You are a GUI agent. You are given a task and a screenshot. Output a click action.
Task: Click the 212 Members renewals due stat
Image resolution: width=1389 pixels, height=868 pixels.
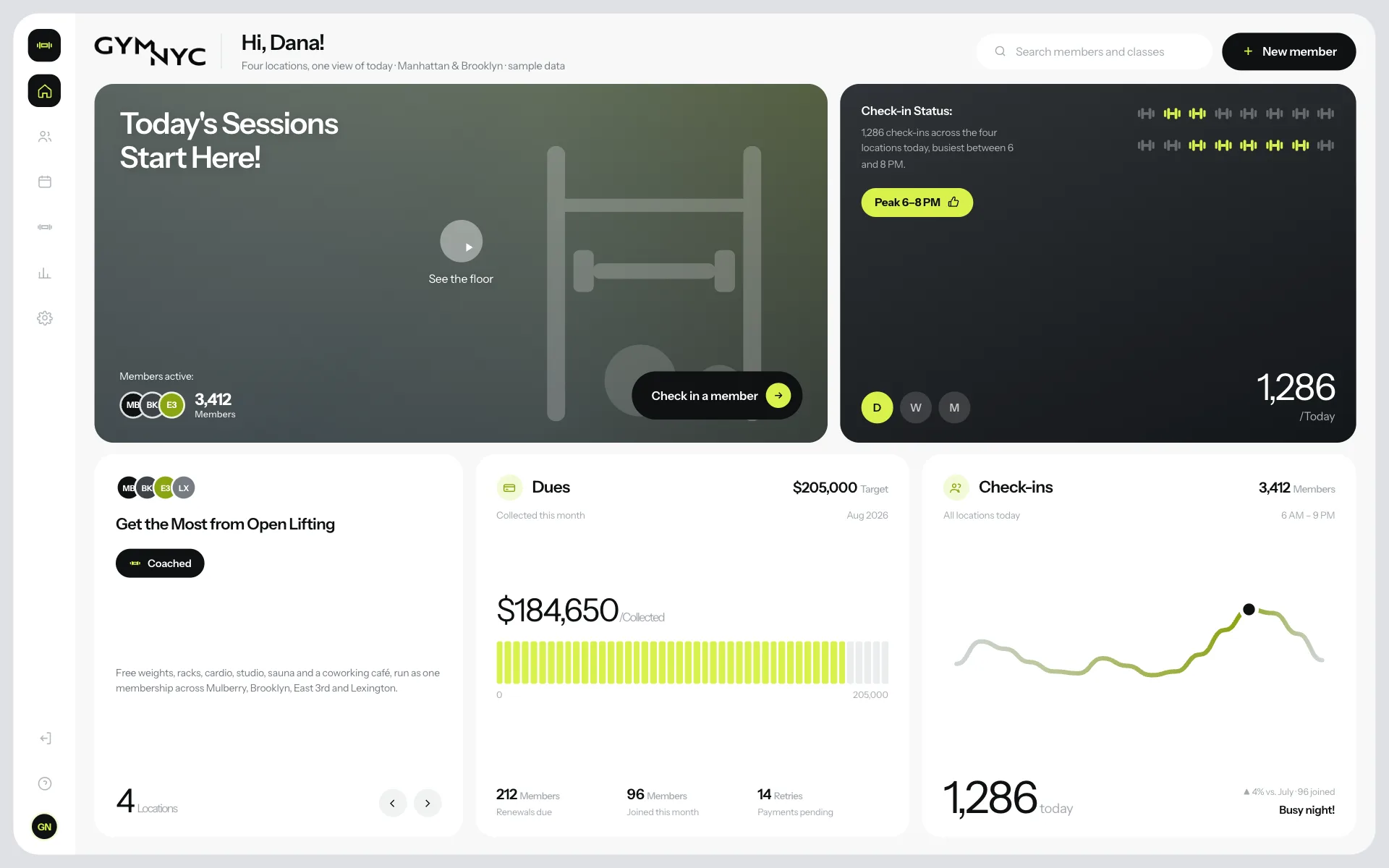pyautogui.click(x=528, y=802)
